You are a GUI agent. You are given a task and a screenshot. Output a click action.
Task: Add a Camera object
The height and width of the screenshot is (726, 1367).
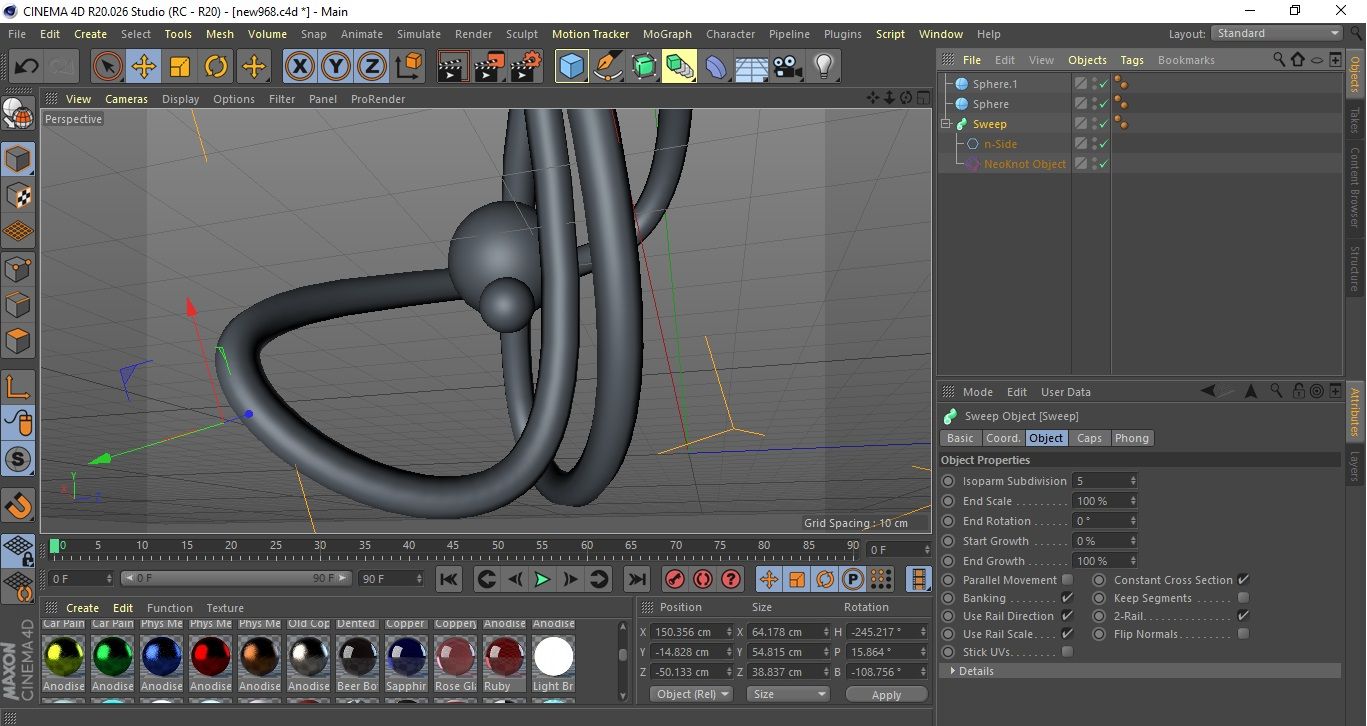(x=788, y=67)
